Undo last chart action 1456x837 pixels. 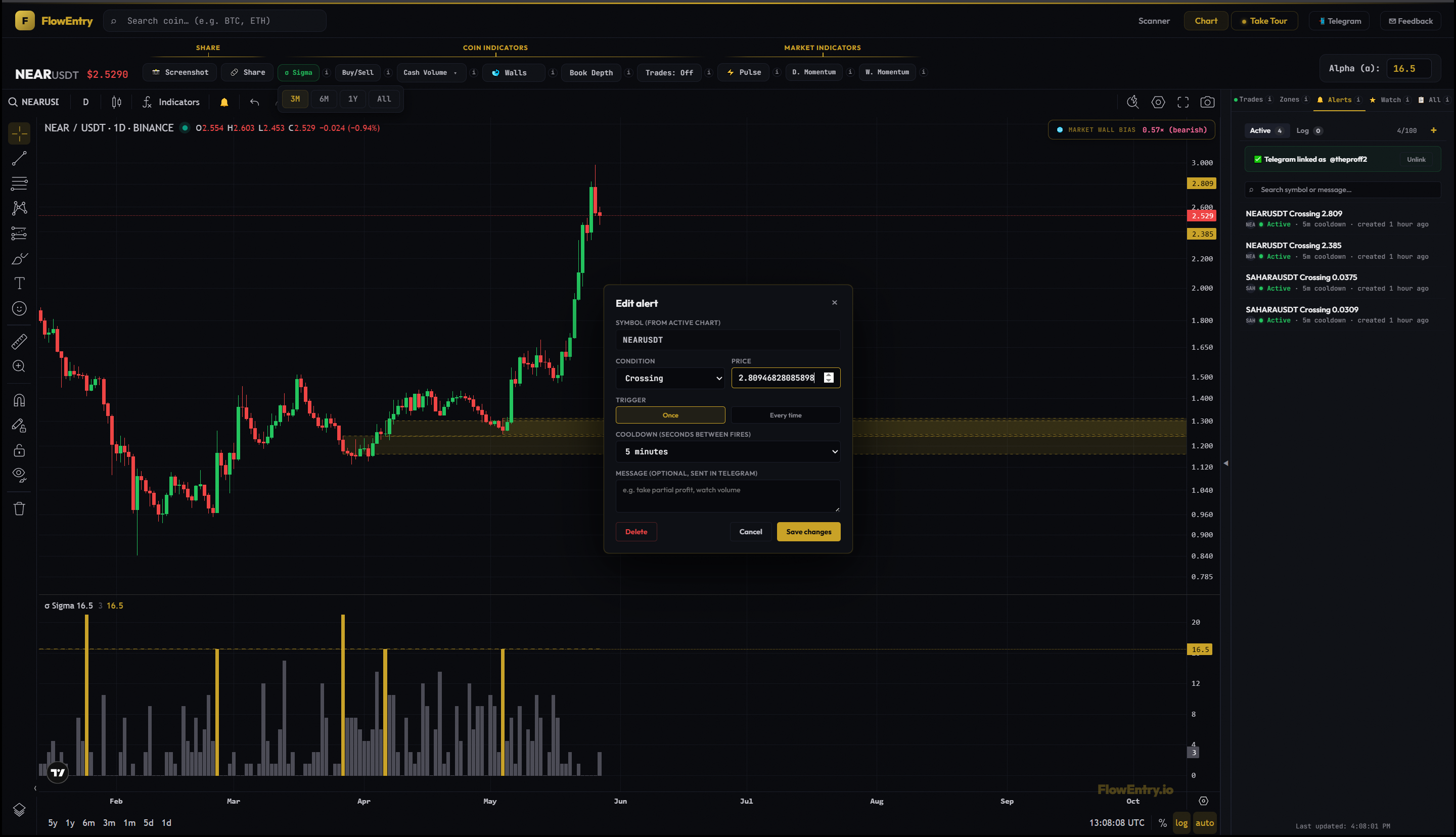(255, 102)
